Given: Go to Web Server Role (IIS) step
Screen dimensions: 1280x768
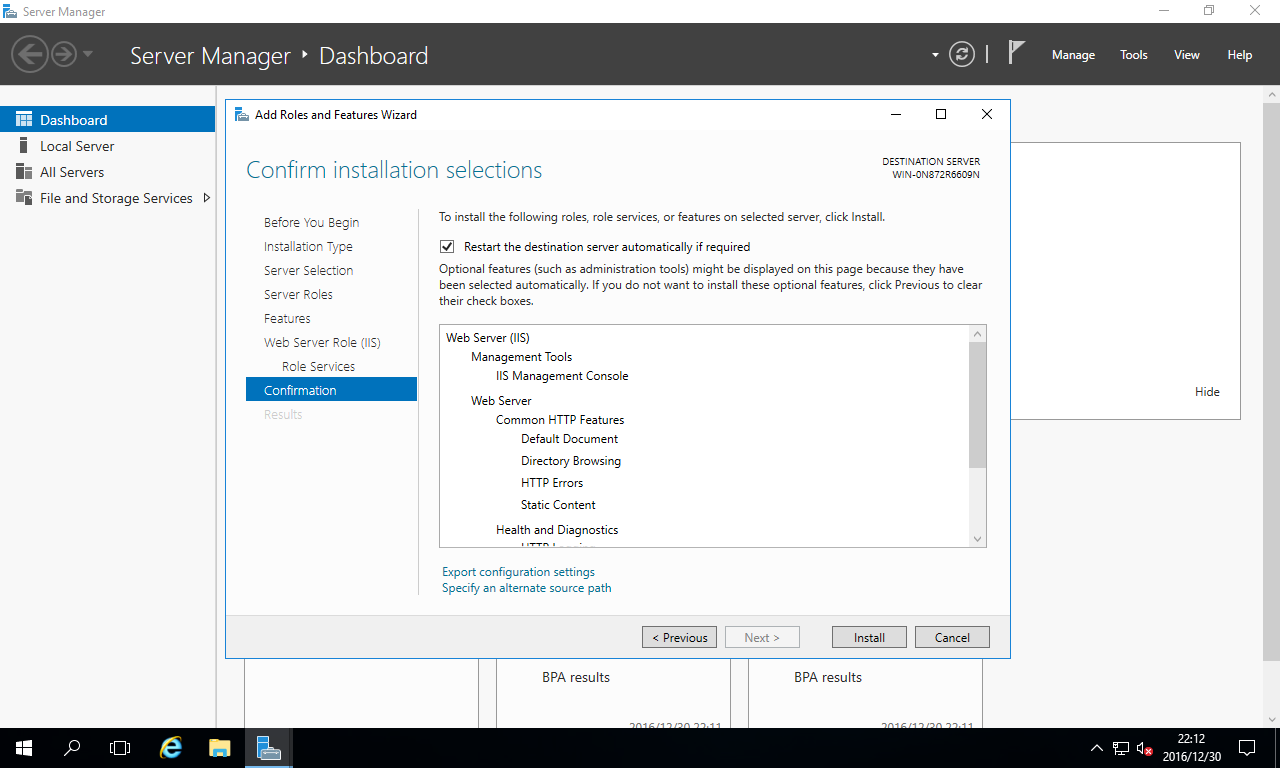Looking at the screenshot, I should (x=322, y=343).
